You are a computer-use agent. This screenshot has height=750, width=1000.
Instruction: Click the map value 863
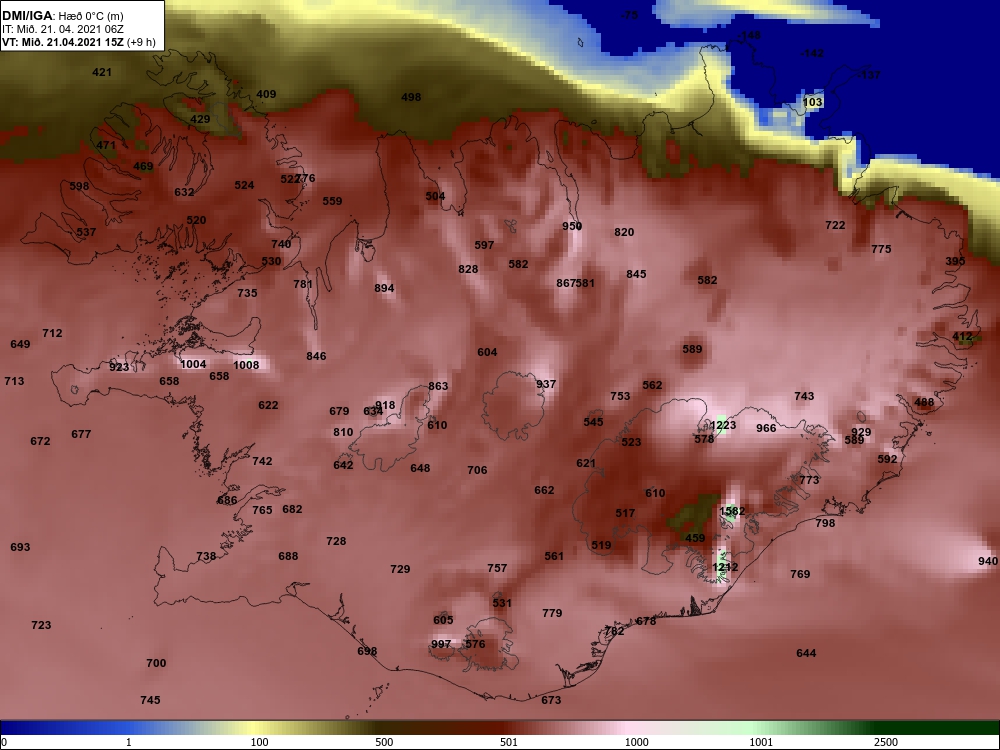tap(438, 386)
